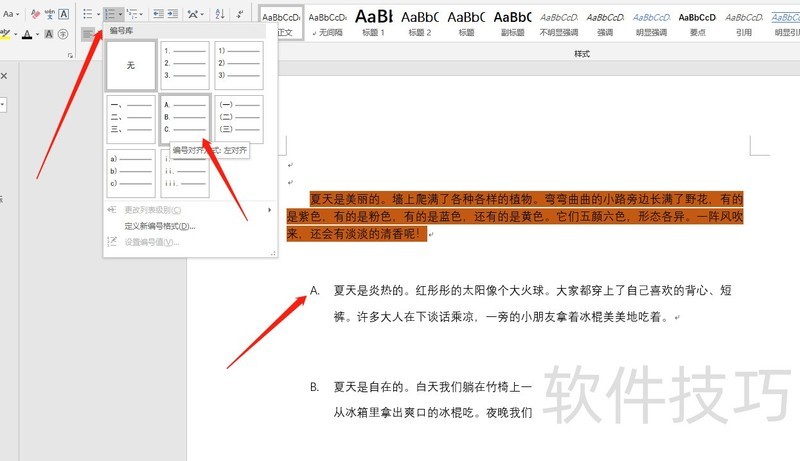
Task: Select the 无 numbering option
Action: point(131,63)
